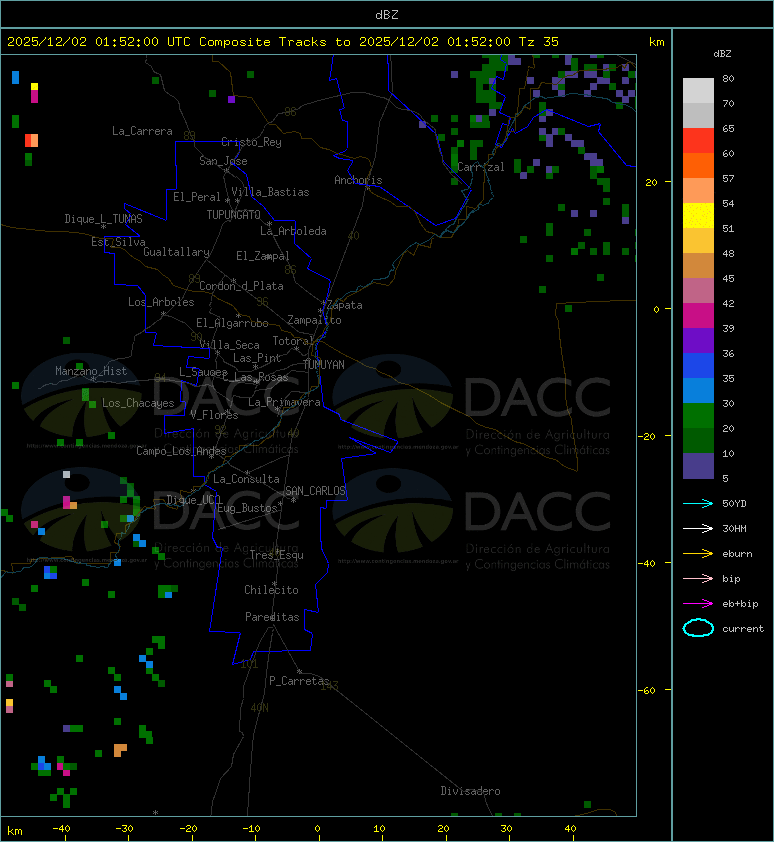Click the dBZ title at top
The image size is (774, 842).
click(x=387, y=15)
